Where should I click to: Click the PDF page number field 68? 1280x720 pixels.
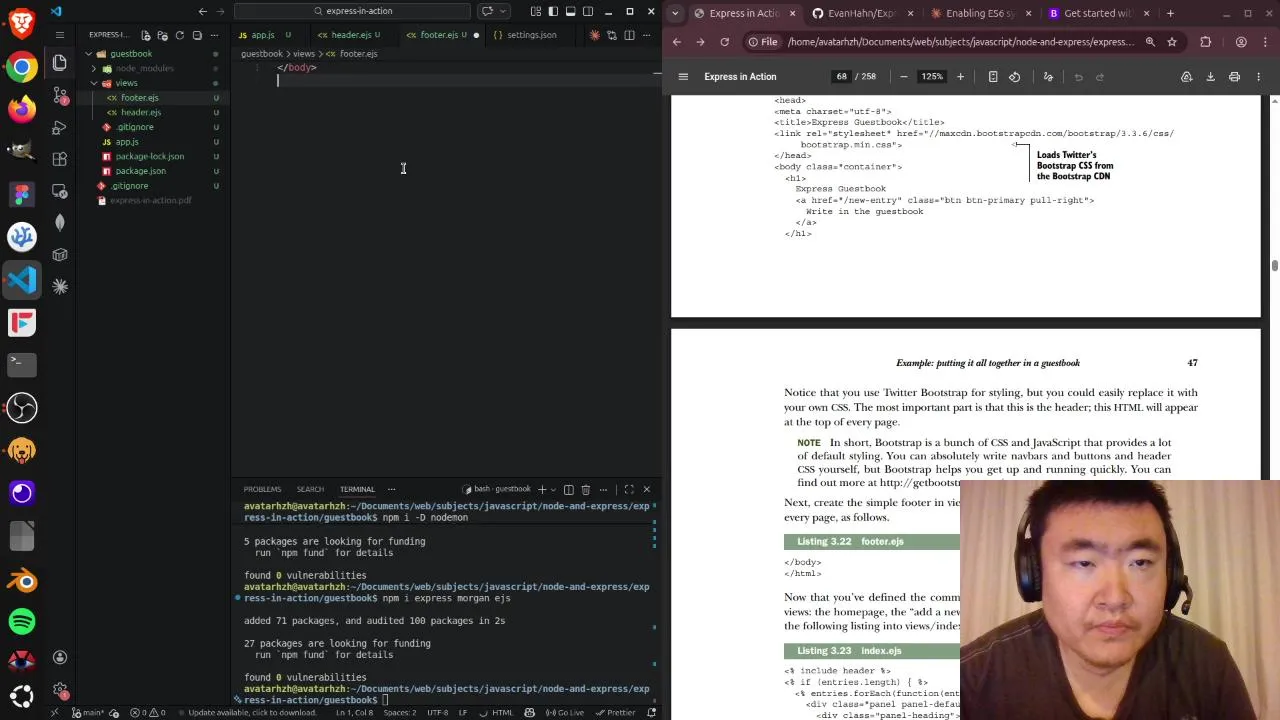[841, 77]
